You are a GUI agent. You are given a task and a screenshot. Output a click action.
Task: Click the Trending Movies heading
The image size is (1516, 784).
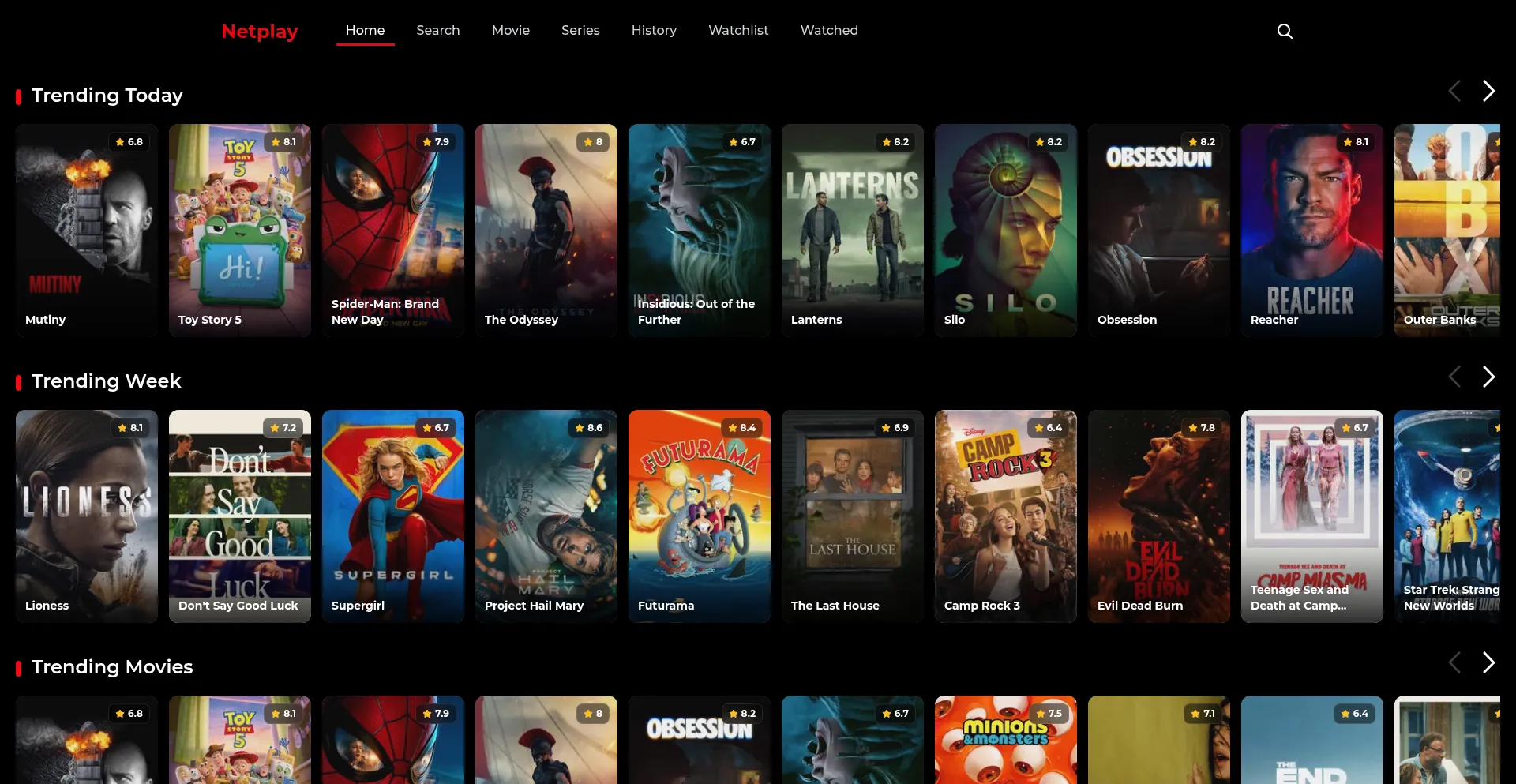coord(112,667)
